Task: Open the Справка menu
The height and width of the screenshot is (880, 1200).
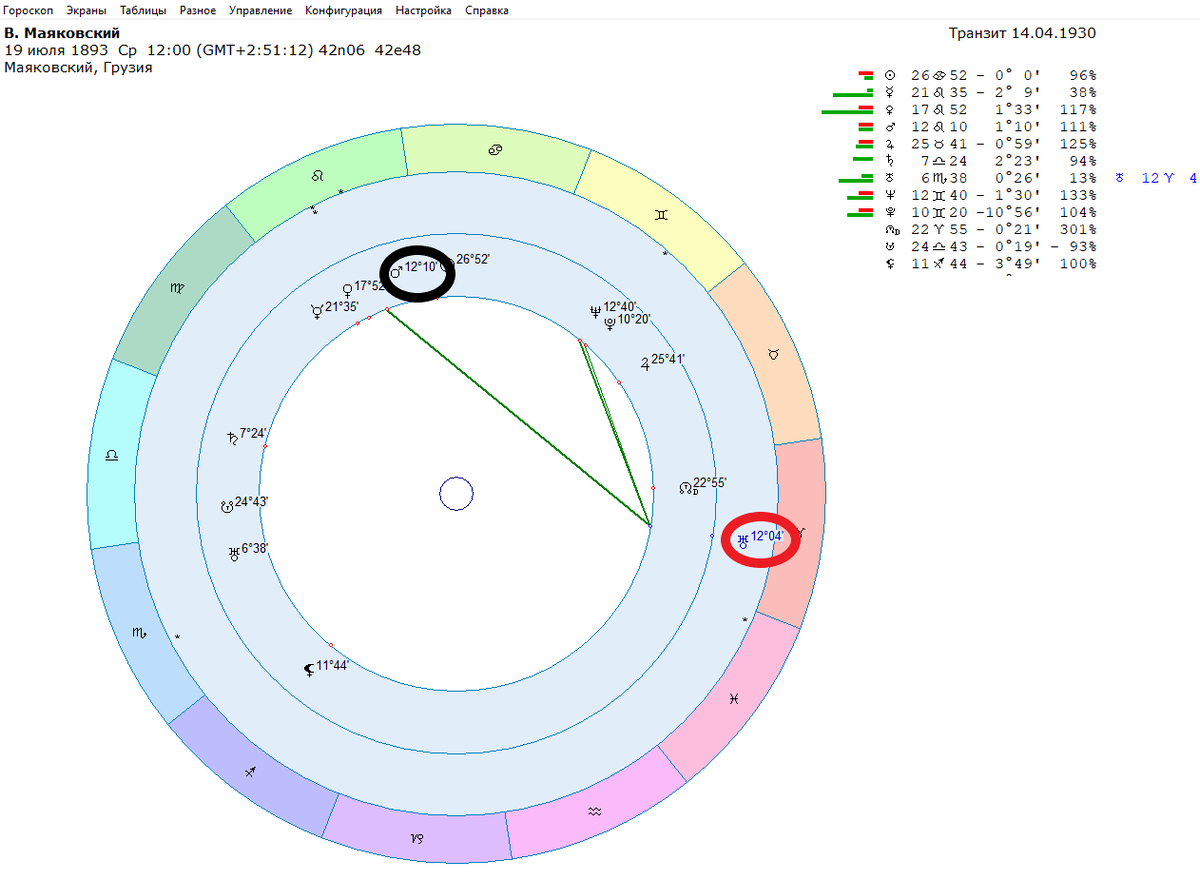Action: click(x=486, y=10)
